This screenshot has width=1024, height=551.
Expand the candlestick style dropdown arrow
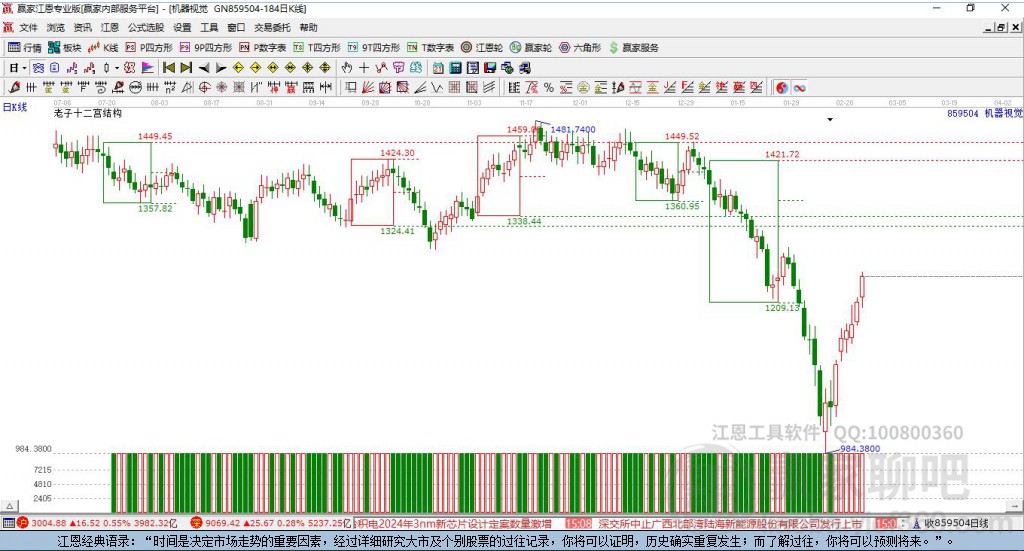(117, 68)
